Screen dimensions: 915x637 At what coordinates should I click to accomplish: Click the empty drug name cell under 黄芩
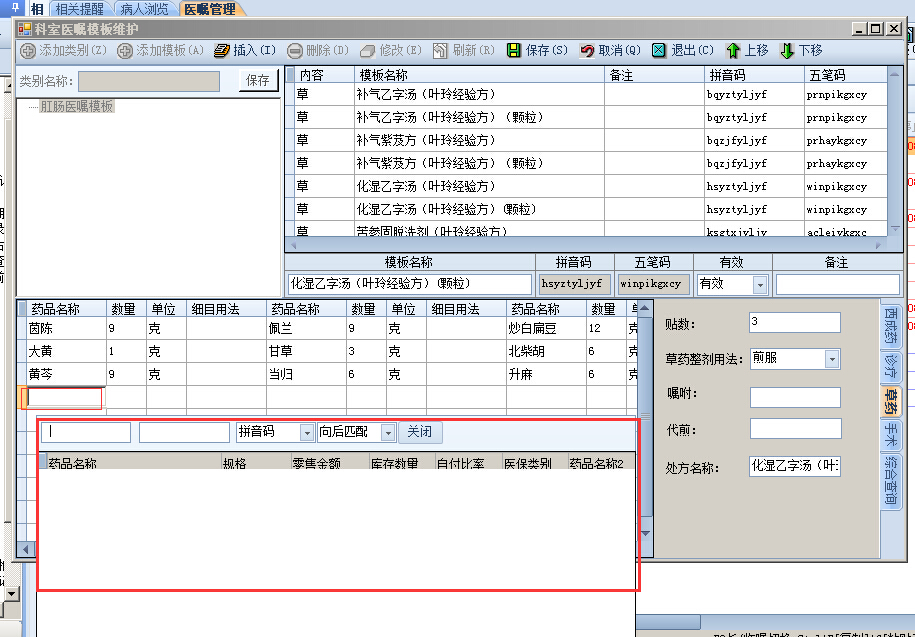[63, 398]
